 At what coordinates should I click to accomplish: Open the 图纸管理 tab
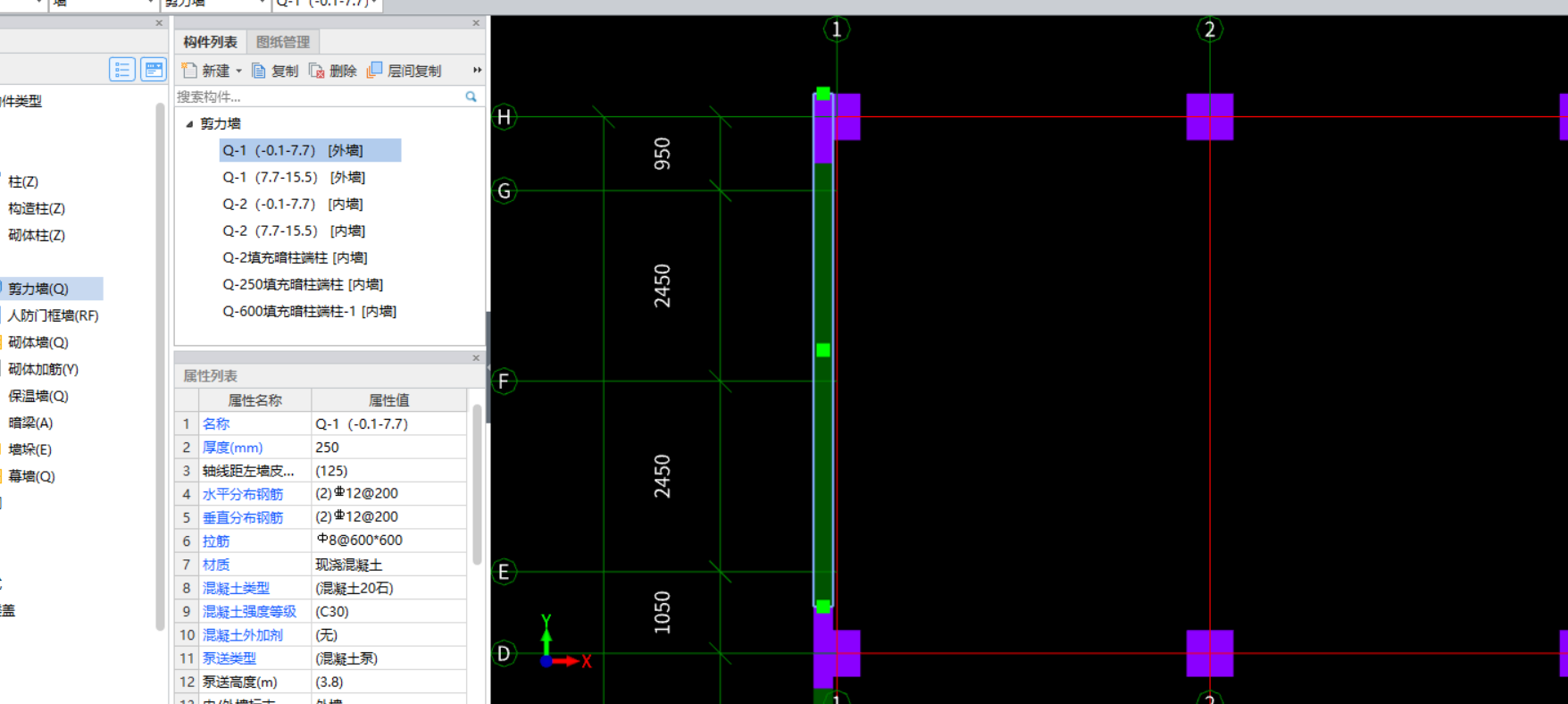[x=283, y=42]
